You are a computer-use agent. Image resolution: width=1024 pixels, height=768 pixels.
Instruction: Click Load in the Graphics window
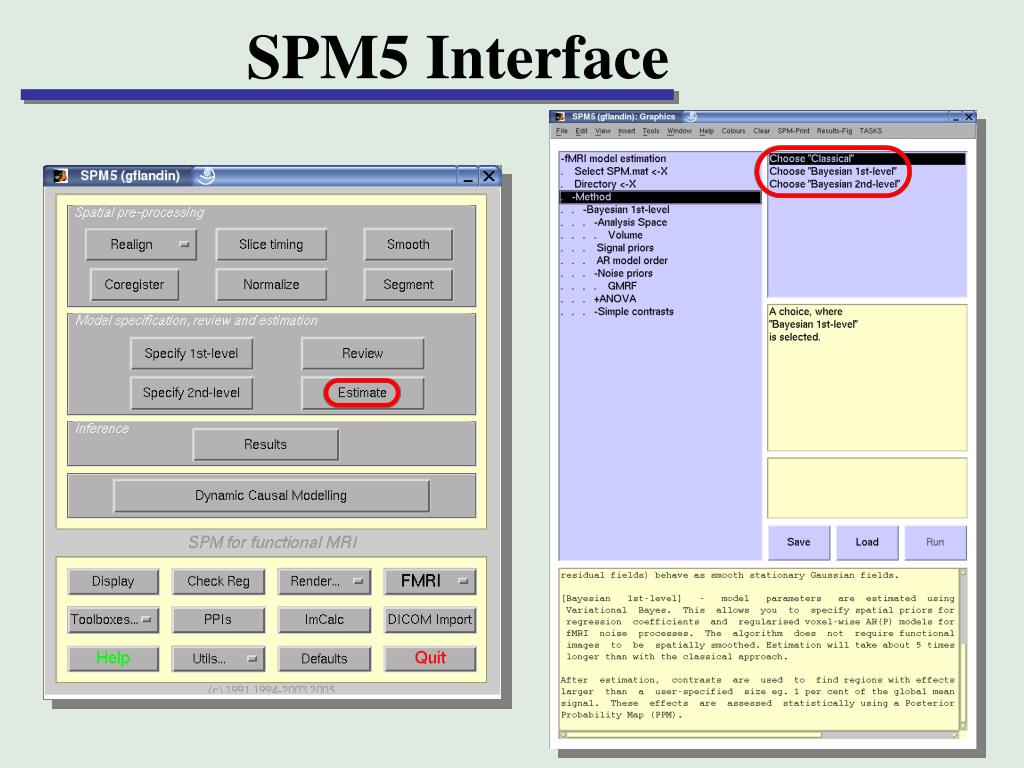867,542
